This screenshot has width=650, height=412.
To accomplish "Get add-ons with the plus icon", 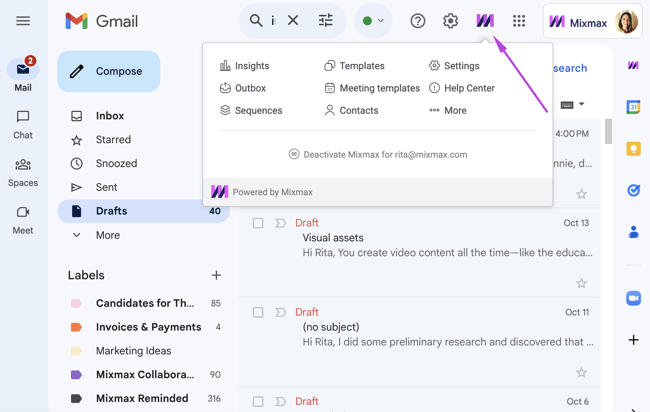I will point(633,340).
